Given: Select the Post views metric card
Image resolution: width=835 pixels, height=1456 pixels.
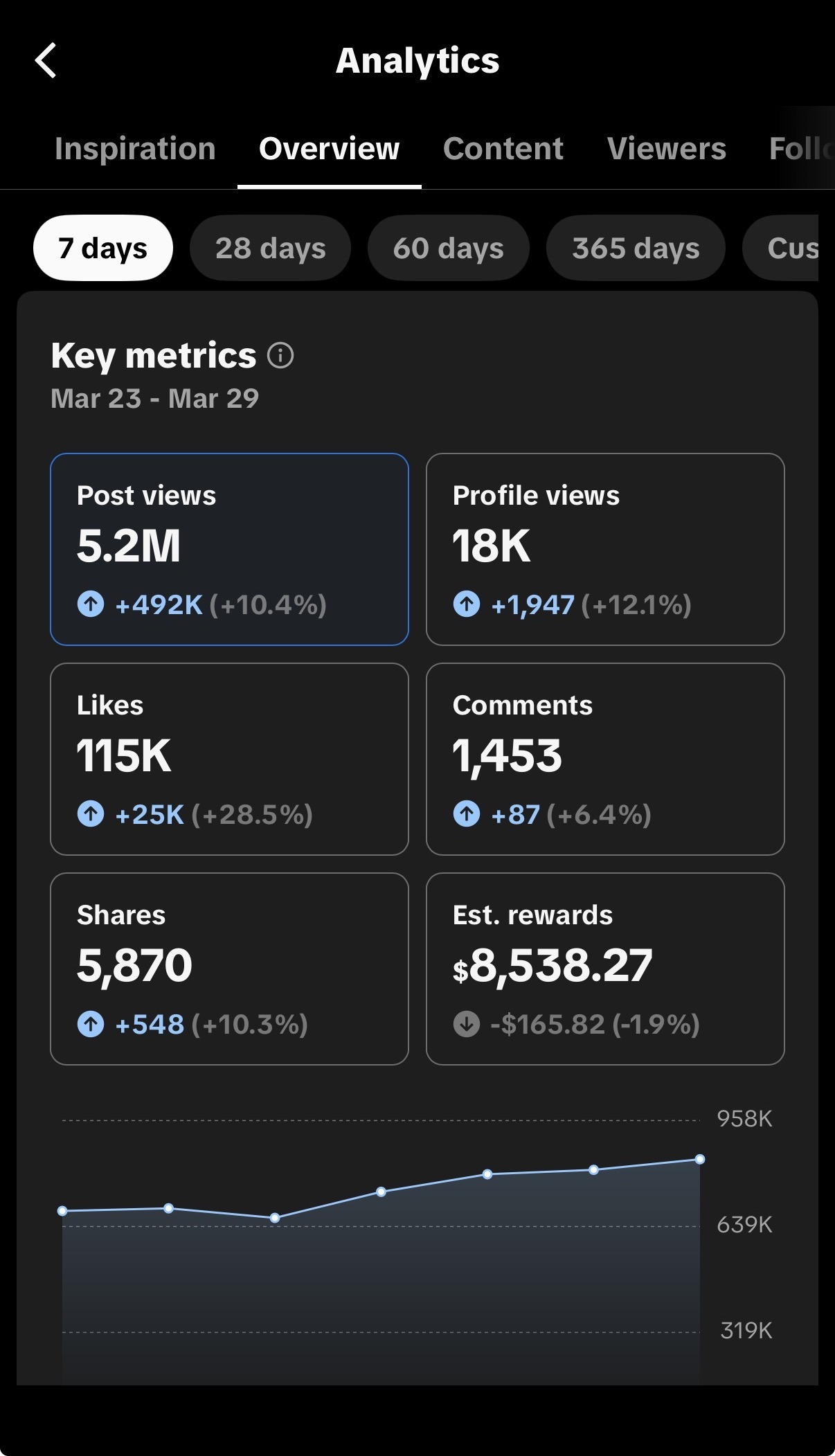Looking at the screenshot, I should [x=229, y=549].
